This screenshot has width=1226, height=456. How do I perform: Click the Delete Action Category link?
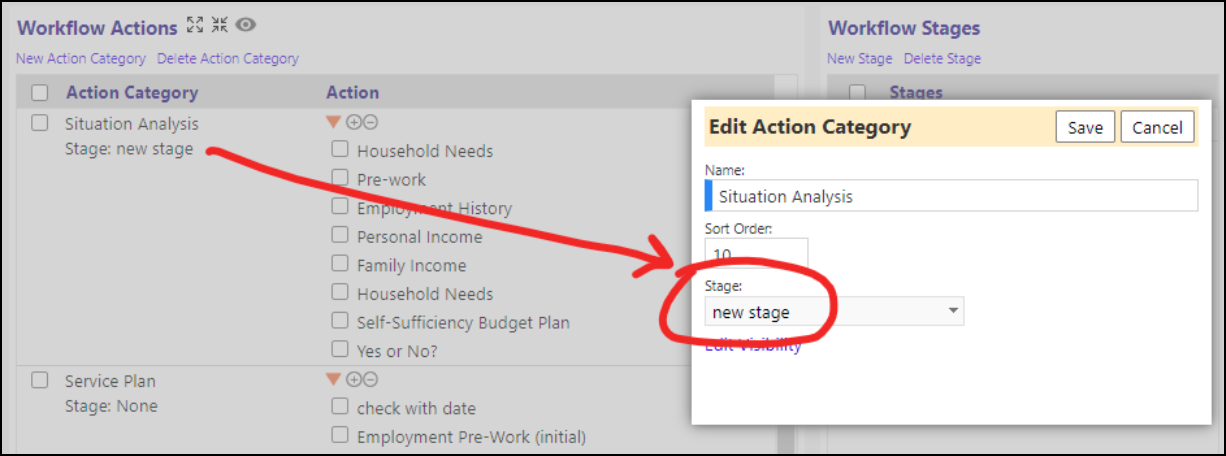point(228,59)
